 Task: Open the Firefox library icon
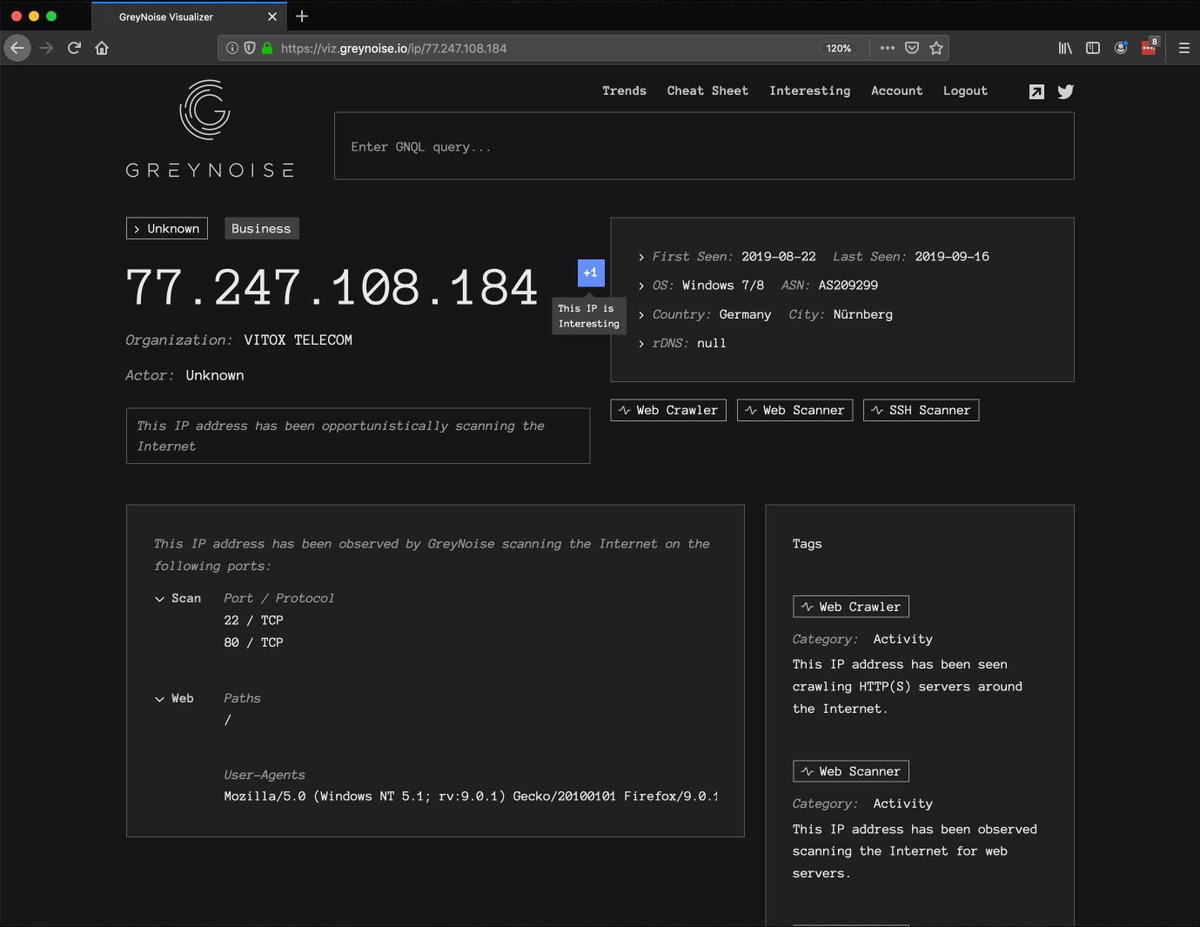click(1066, 47)
